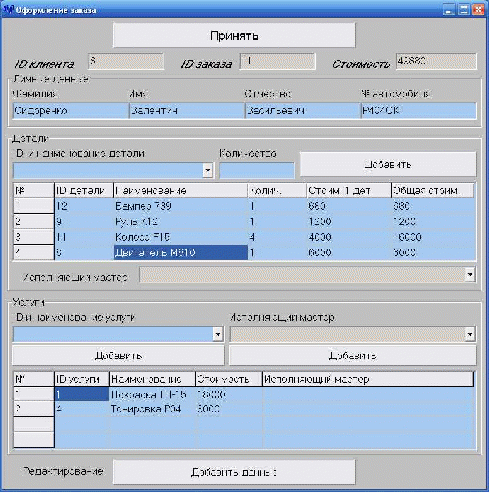490x493 pixels.
Task: Click Добавить button in Детали section
Action: point(388,164)
